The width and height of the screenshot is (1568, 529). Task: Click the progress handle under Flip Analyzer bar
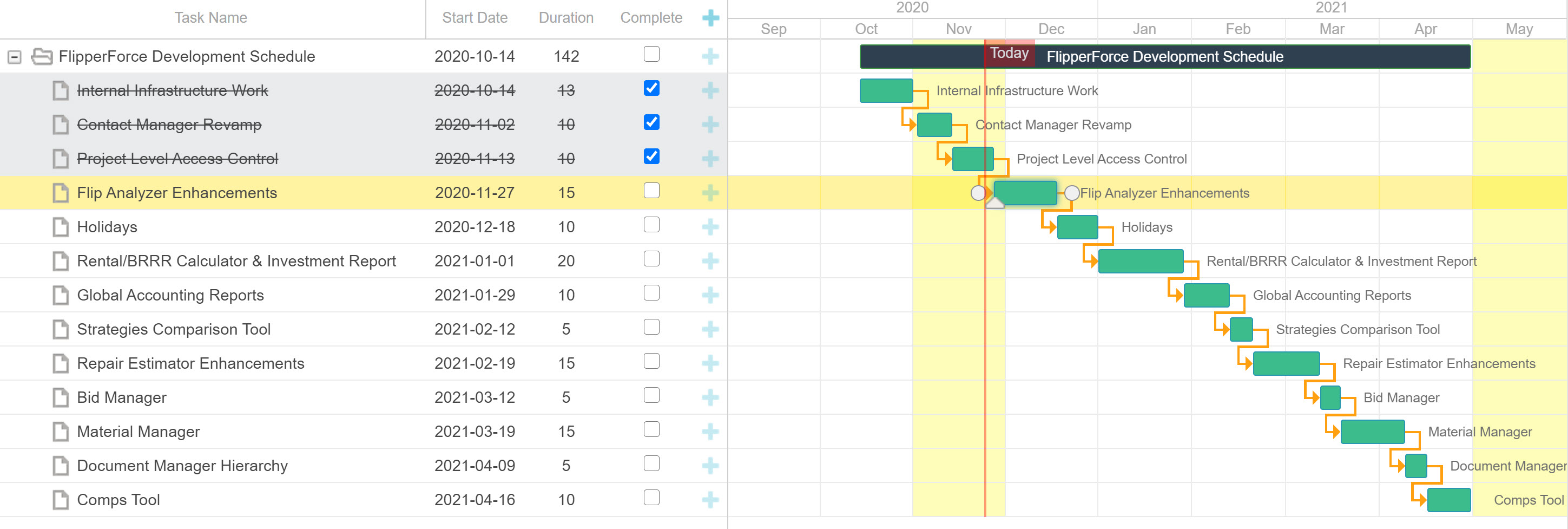pyautogui.click(x=994, y=203)
